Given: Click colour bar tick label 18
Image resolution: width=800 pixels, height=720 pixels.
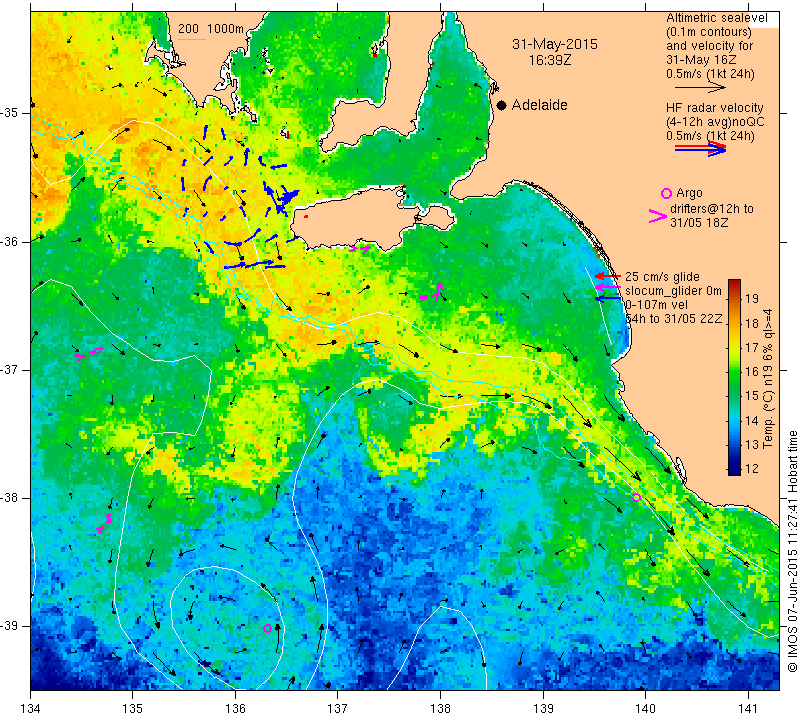Looking at the screenshot, I should click(x=752, y=324).
